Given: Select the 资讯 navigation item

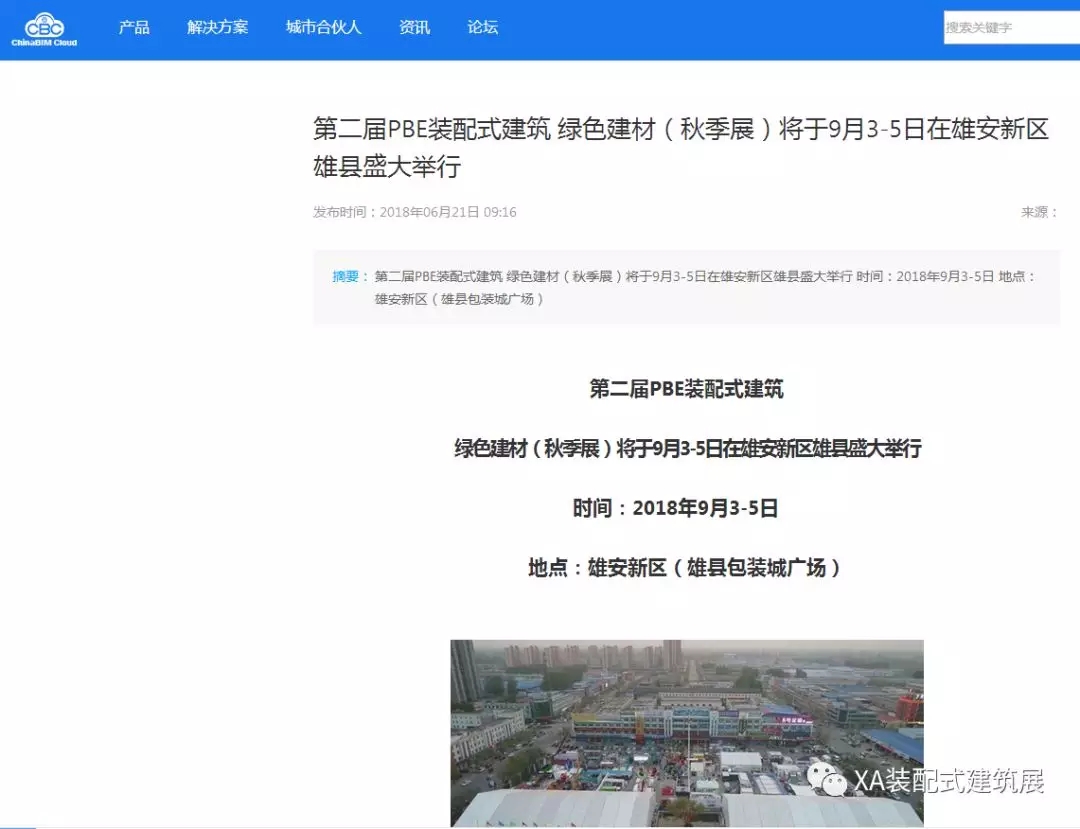Looking at the screenshot, I should pos(414,28).
